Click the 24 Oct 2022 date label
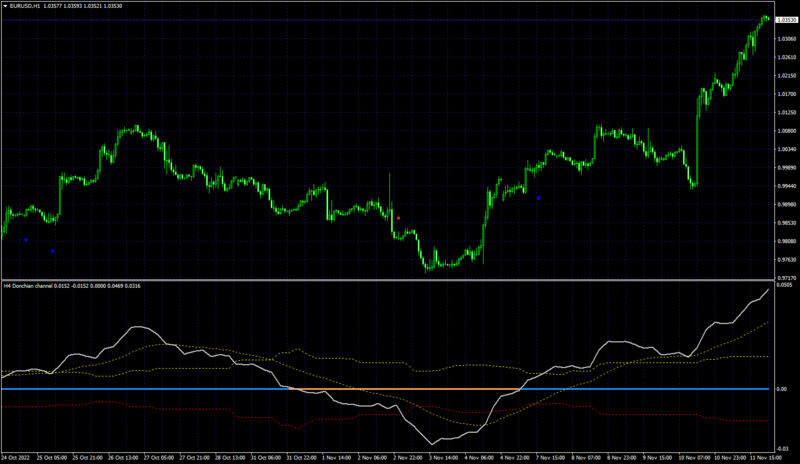Image resolution: width=800 pixels, height=464 pixels. 16,458
